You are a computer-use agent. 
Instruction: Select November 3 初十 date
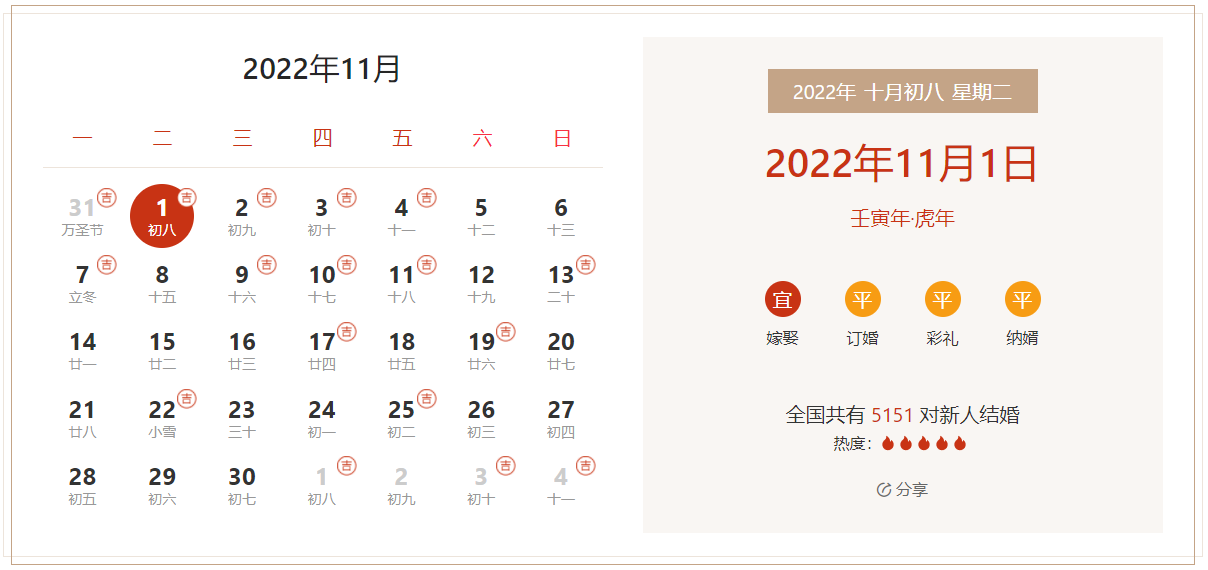[322, 216]
